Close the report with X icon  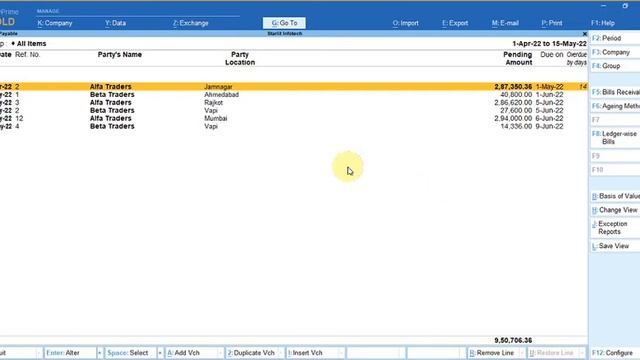[x=584, y=34]
